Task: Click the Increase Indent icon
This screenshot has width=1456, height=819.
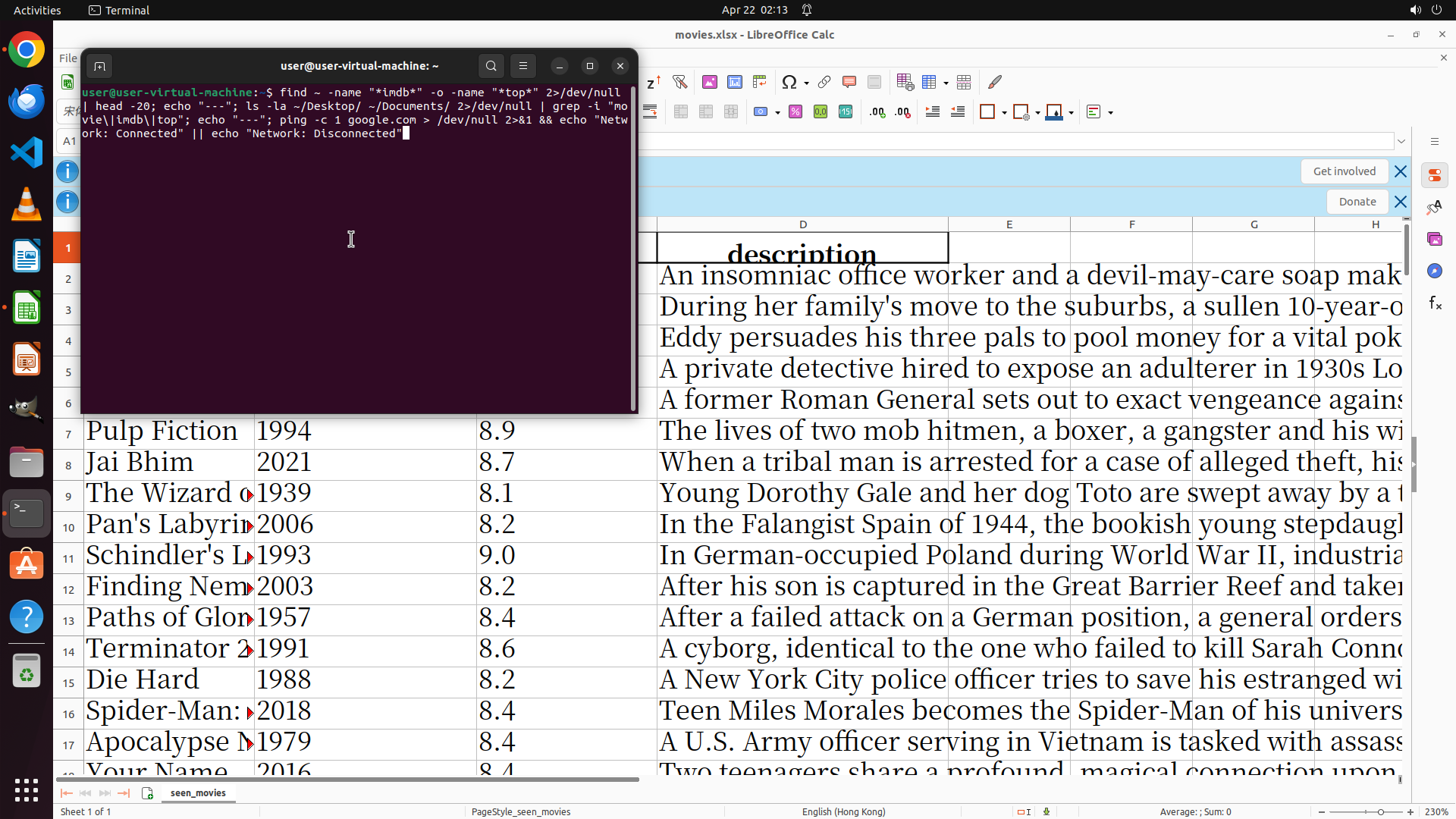Action: pyautogui.click(x=933, y=112)
